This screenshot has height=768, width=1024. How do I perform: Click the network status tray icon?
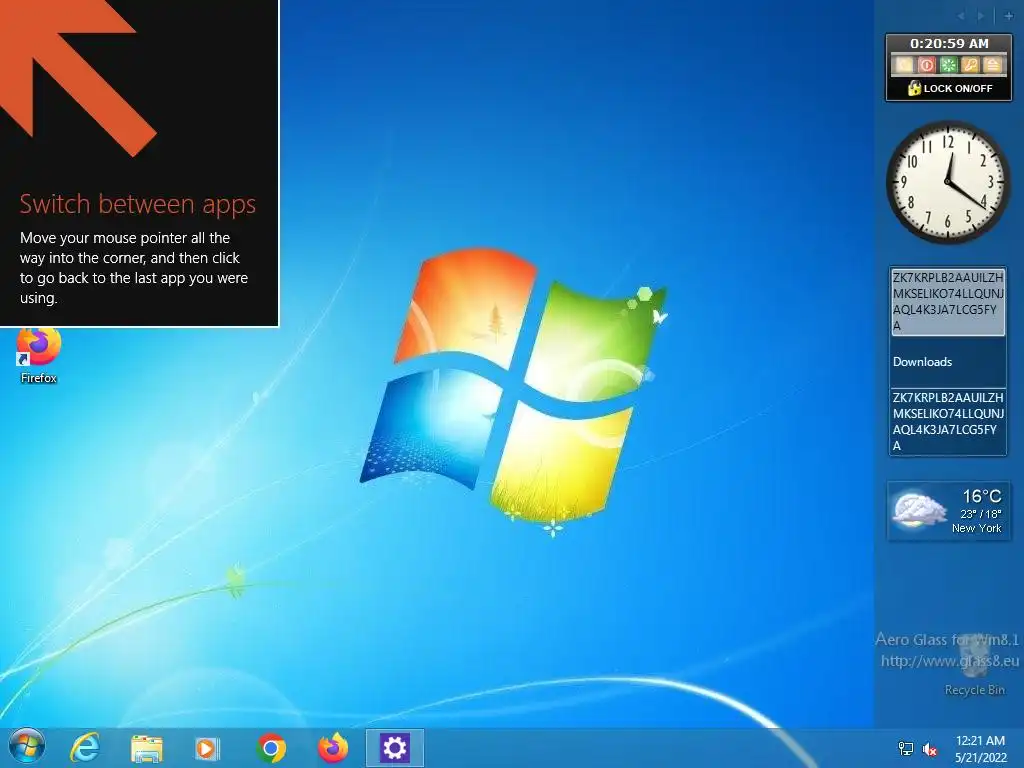point(905,748)
